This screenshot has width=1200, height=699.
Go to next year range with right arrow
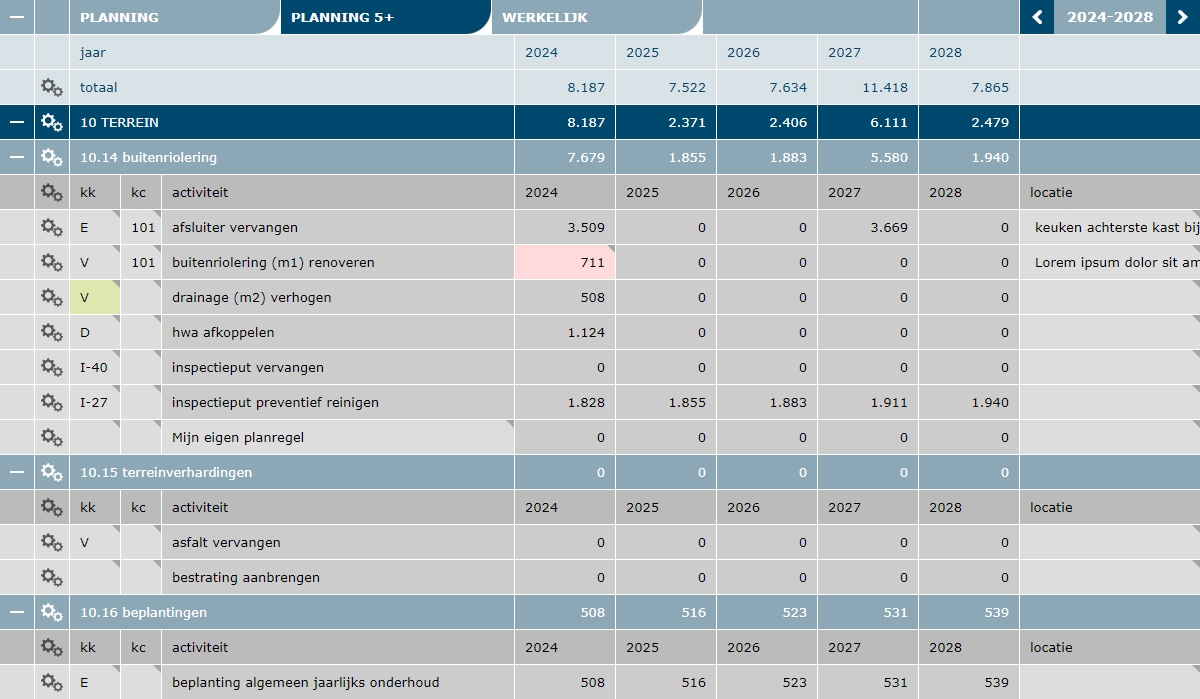click(x=1184, y=17)
